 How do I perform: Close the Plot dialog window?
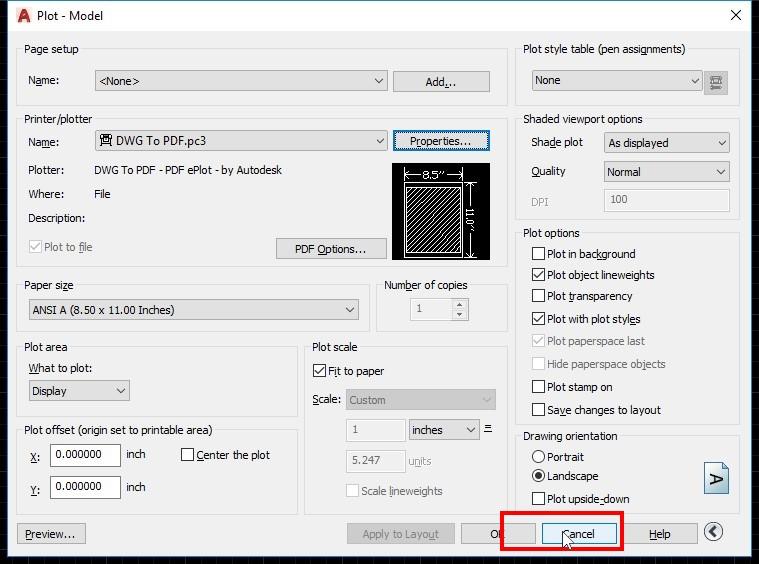coord(736,15)
